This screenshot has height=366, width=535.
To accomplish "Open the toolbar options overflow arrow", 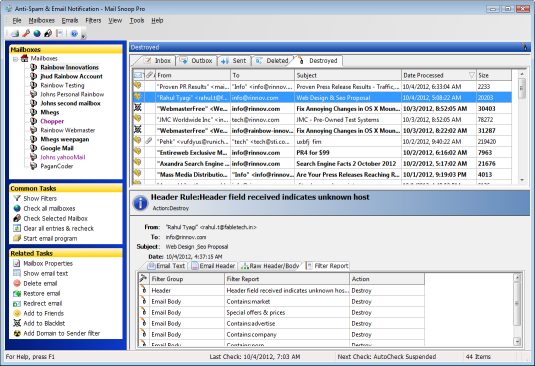I will click(x=83, y=36).
